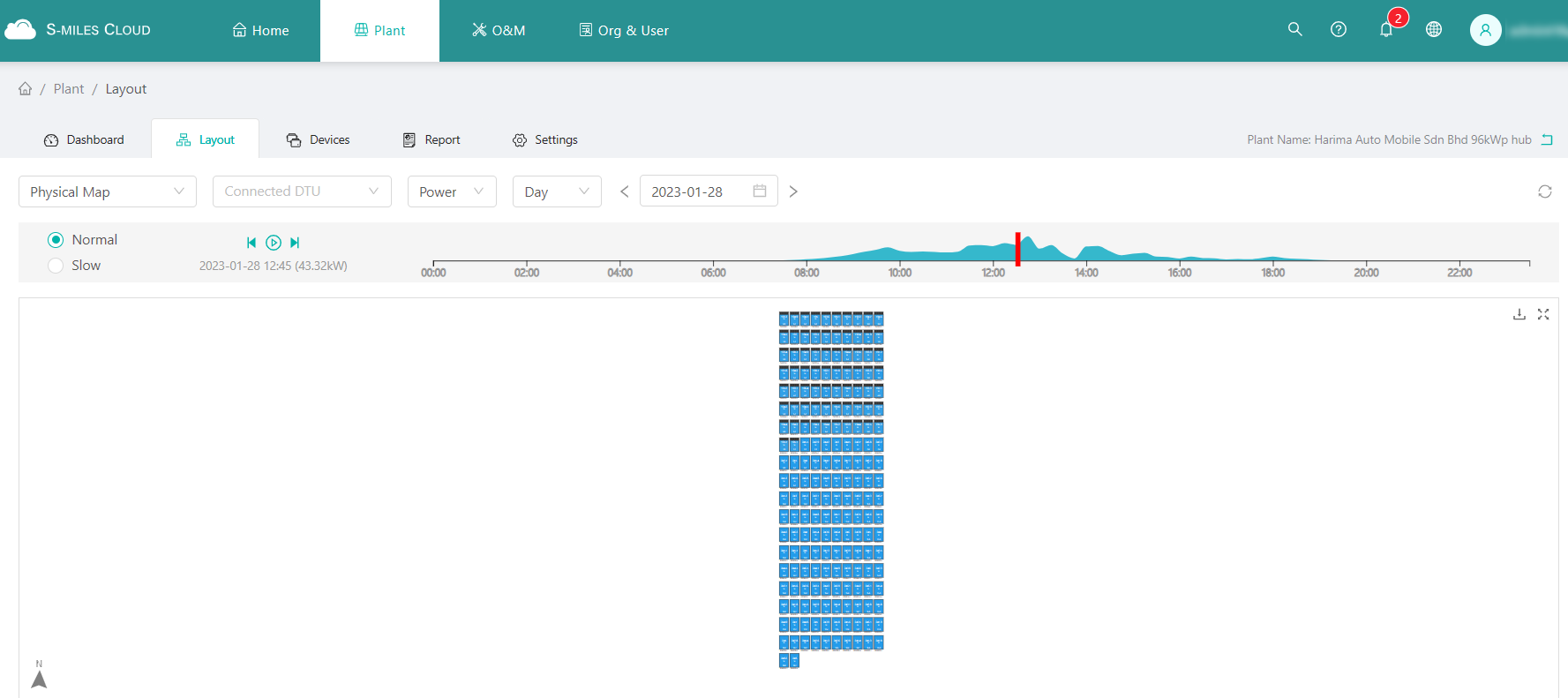
Task: Open the user profile avatar
Action: [x=1485, y=30]
